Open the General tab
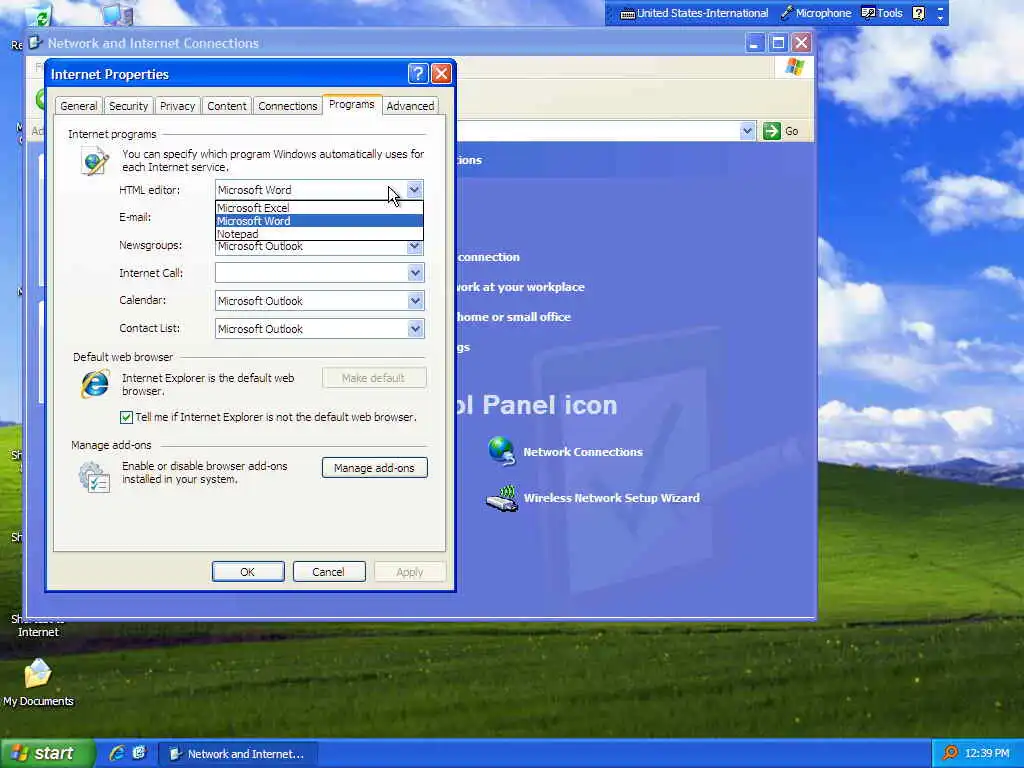This screenshot has height=768, width=1024. click(78, 106)
